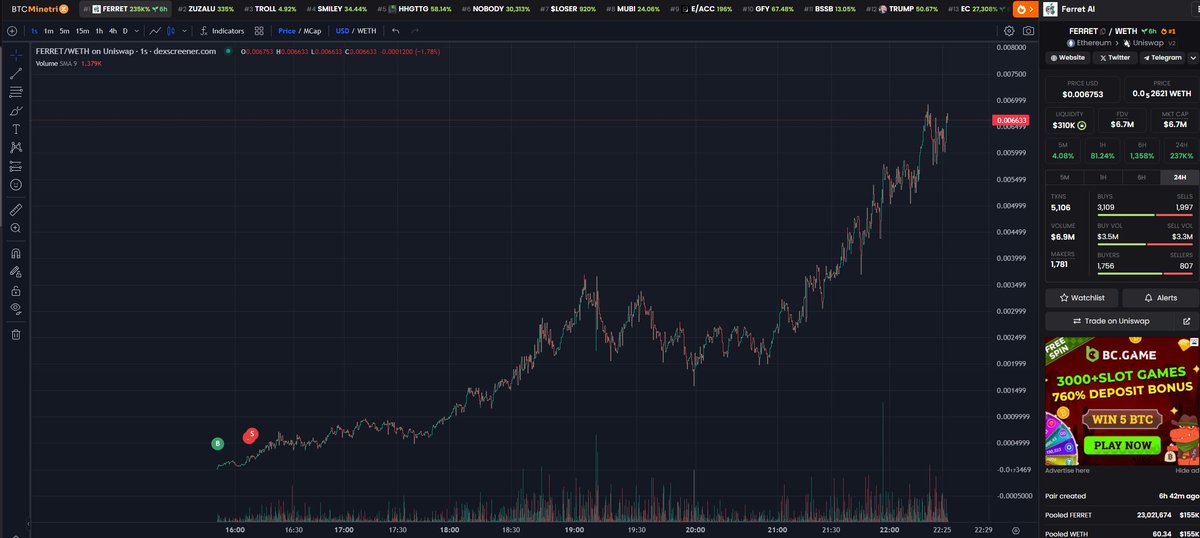The width and height of the screenshot is (1200, 538).
Task: Select the ruler measure tool
Action: (x=16, y=210)
